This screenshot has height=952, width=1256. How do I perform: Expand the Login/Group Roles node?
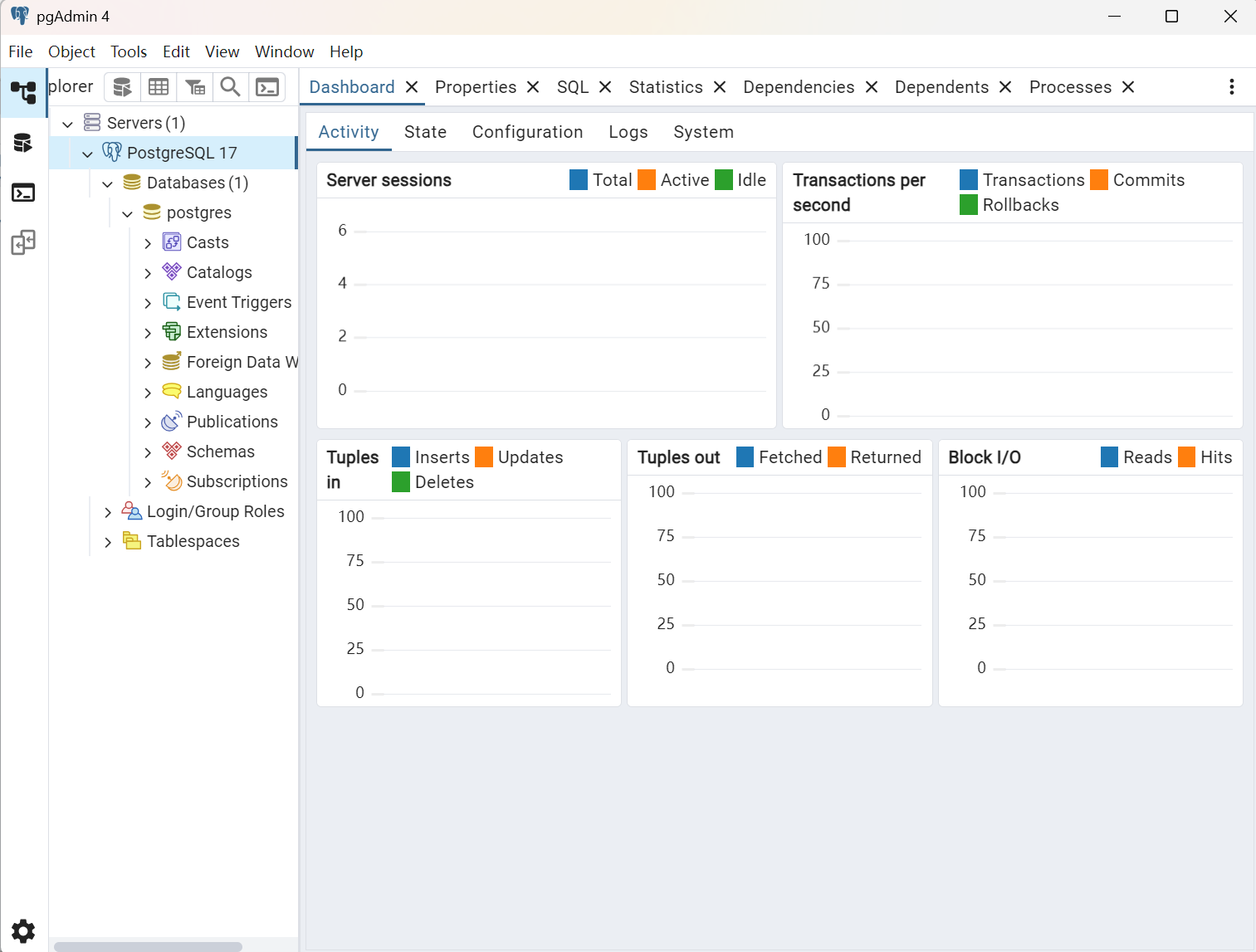(108, 512)
